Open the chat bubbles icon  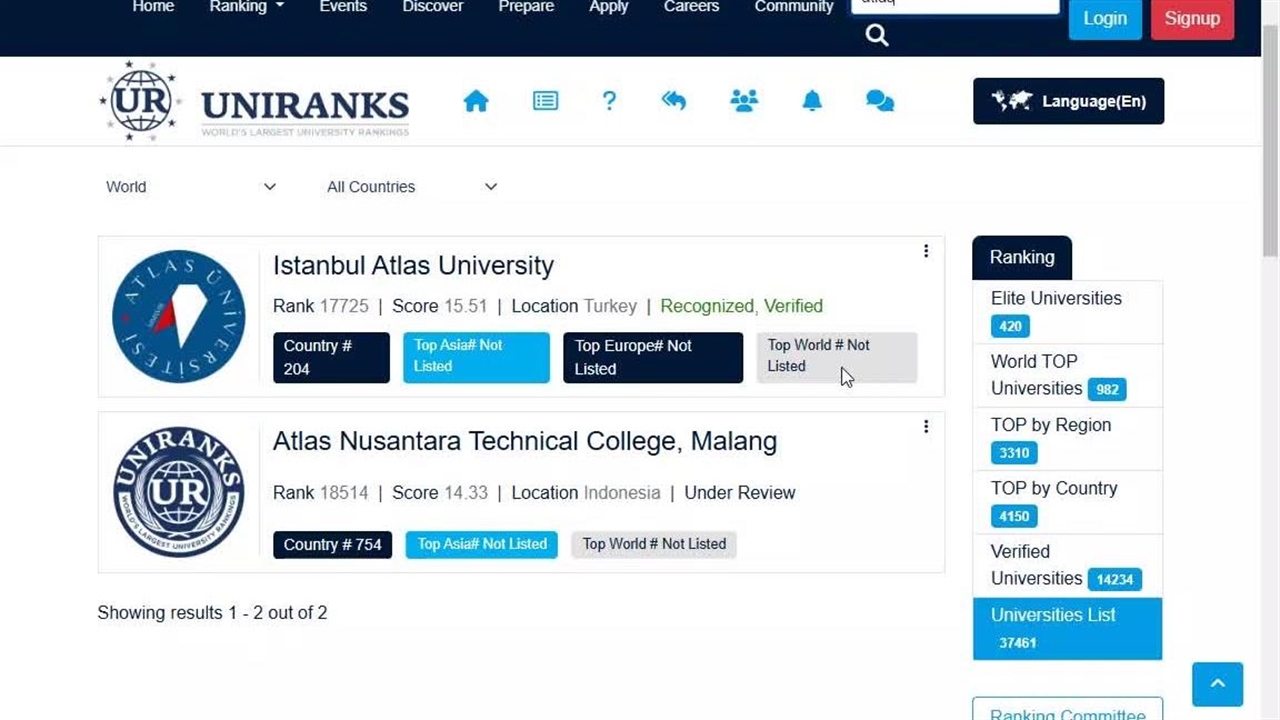[x=880, y=101]
